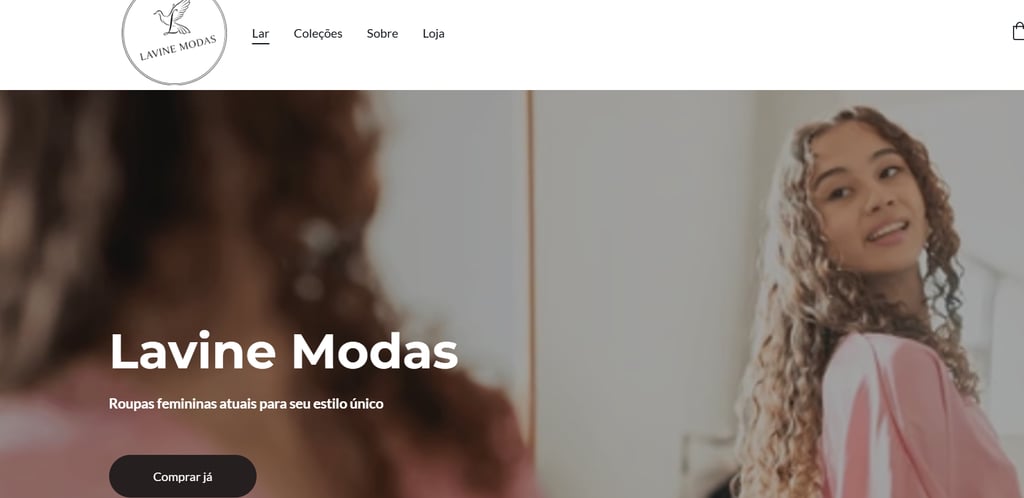Click the Roupas femininas atuais subtitle text
Screen dimensions: 1024x498
(x=246, y=403)
